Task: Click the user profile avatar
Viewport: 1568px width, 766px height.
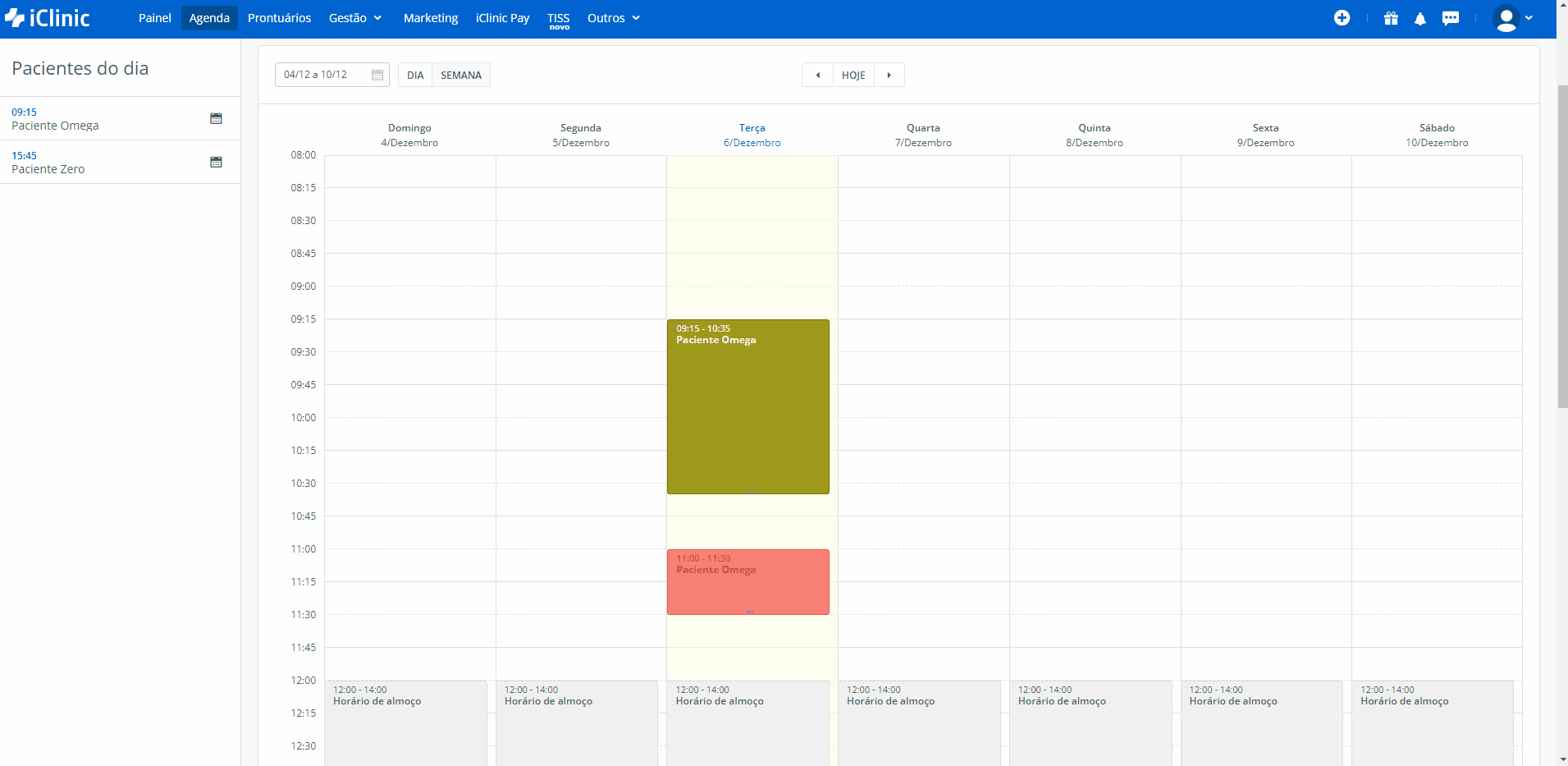Action: coord(1506,18)
